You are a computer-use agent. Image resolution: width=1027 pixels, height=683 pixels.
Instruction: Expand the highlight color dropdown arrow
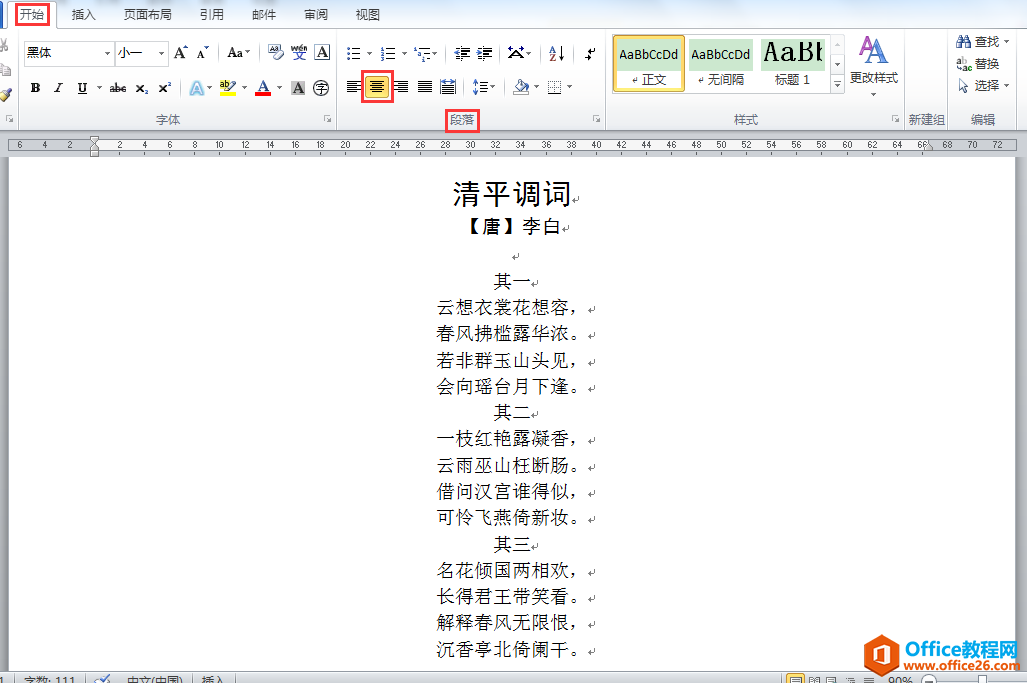point(244,88)
